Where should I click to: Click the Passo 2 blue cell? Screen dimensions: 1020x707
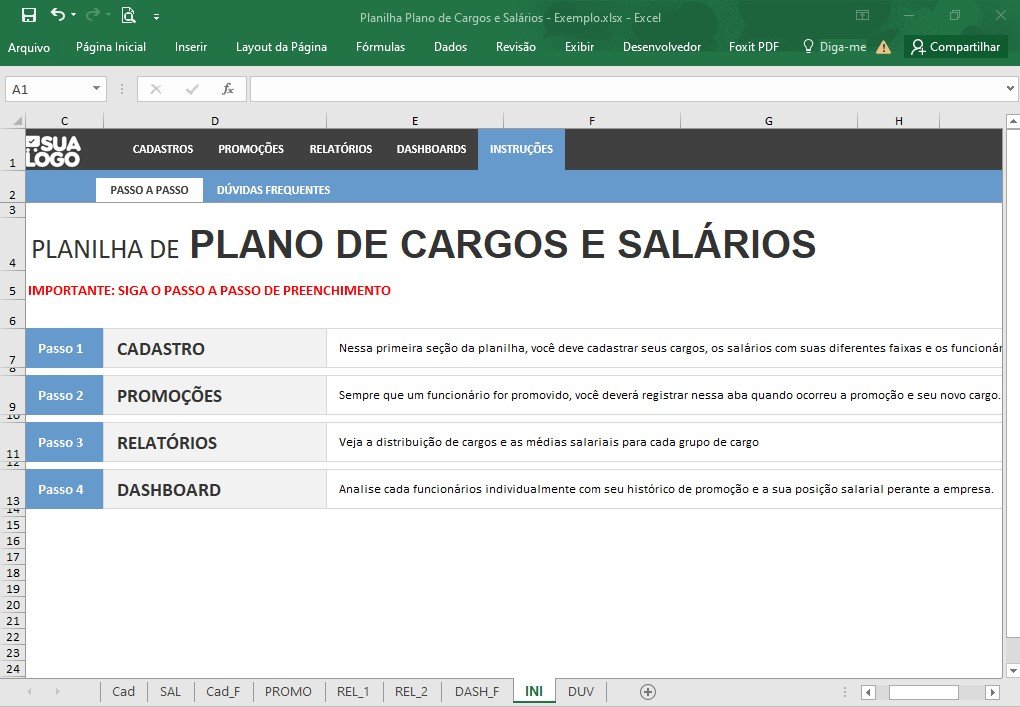point(64,395)
